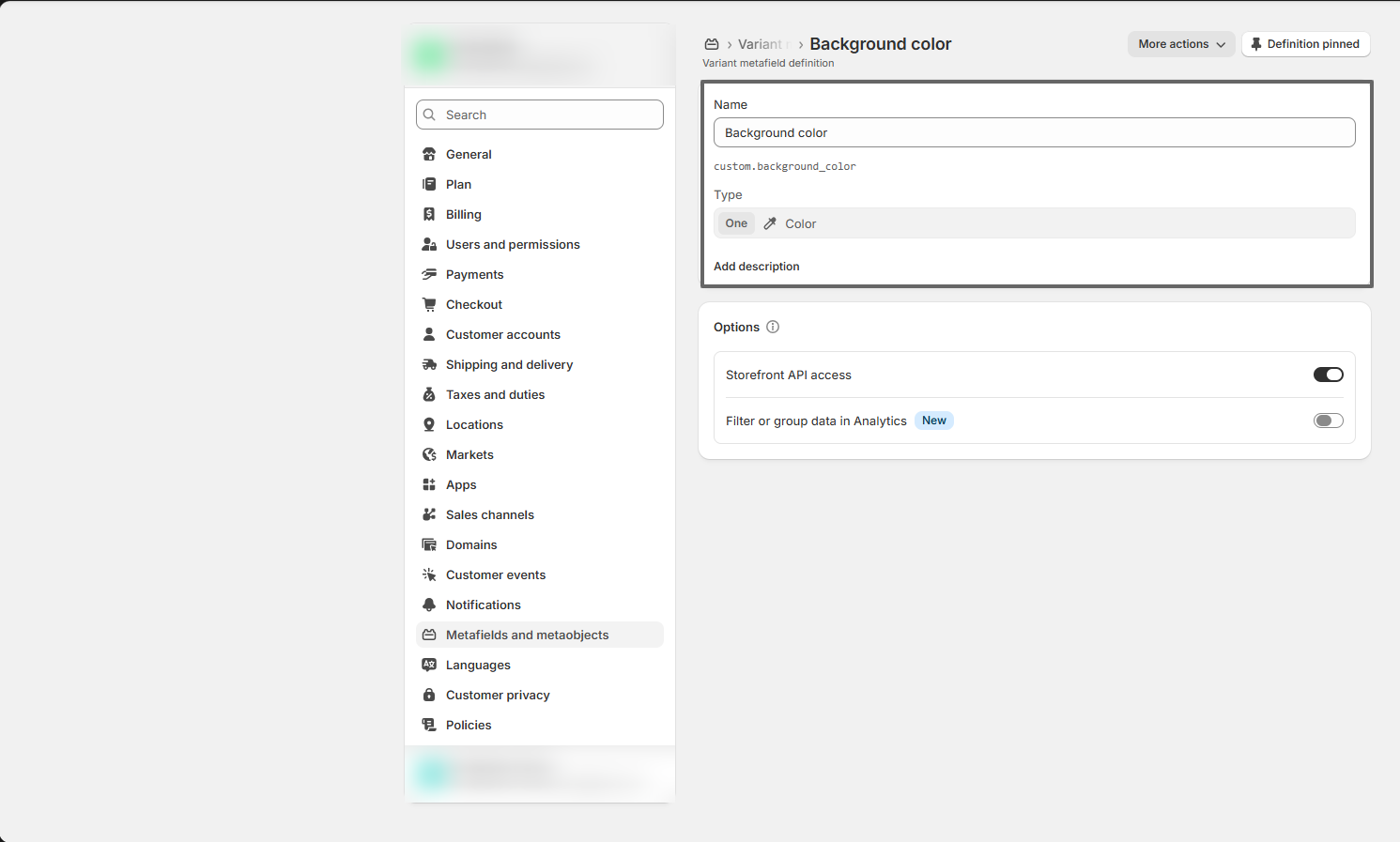
Task: Open Metafields and metaobjects settings
Action: tap(527, 635)
